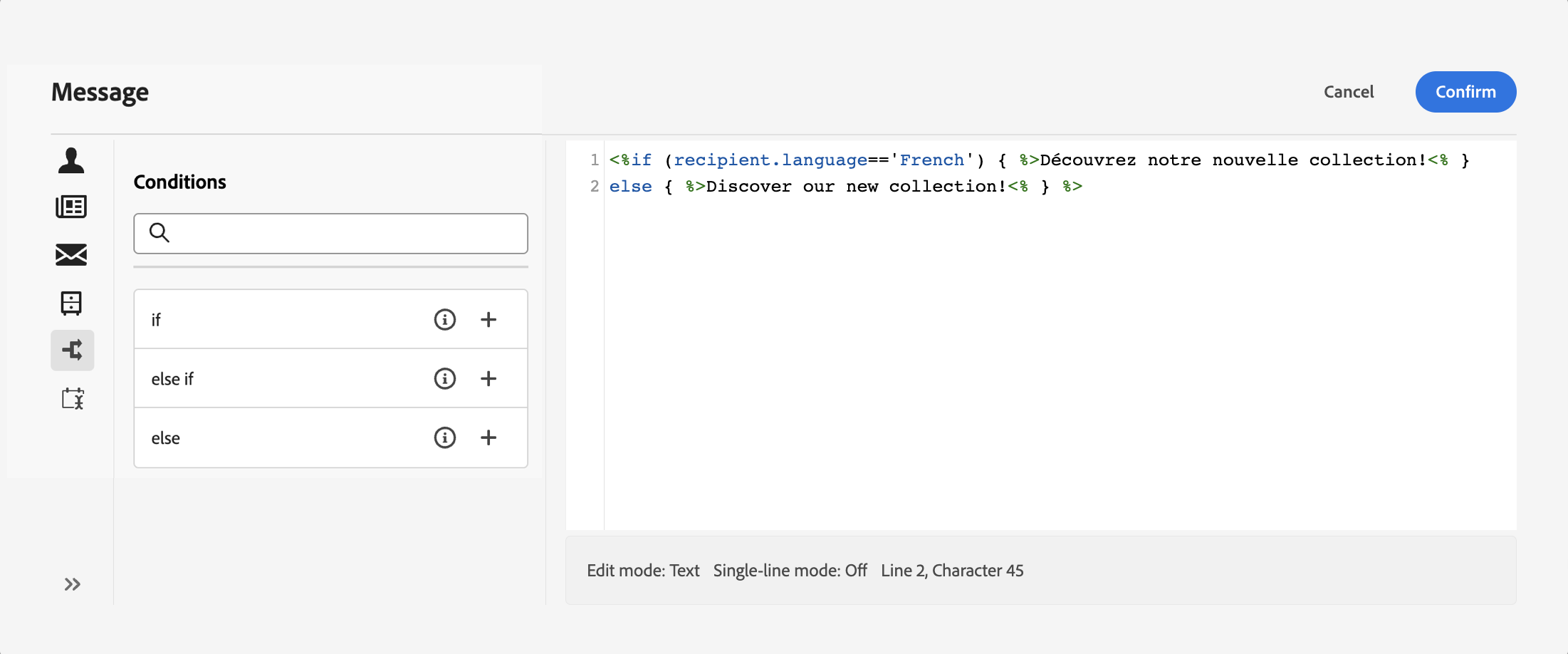Click the envelope message icon

coord(71,254)
